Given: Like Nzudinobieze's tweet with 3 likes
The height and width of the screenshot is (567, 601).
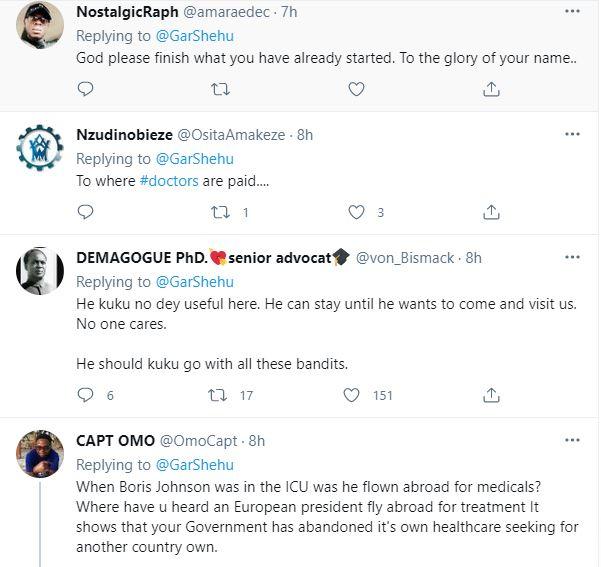Looking at the screenshot, I should (356, 212).
